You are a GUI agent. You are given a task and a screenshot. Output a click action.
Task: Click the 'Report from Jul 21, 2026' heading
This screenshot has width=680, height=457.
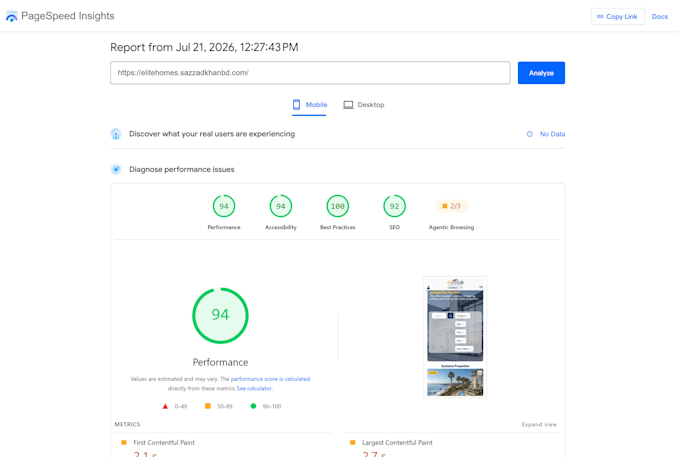[204, 47]
